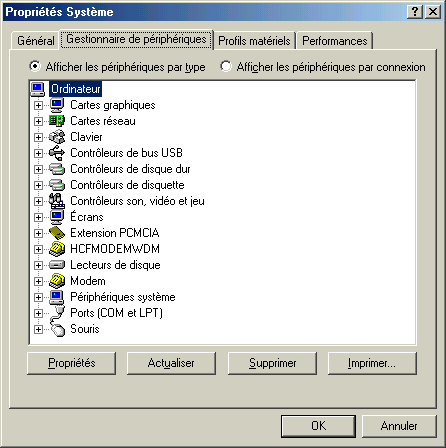
Task: Expand the Lecteurs de disque branch
Action: point(38,265)
